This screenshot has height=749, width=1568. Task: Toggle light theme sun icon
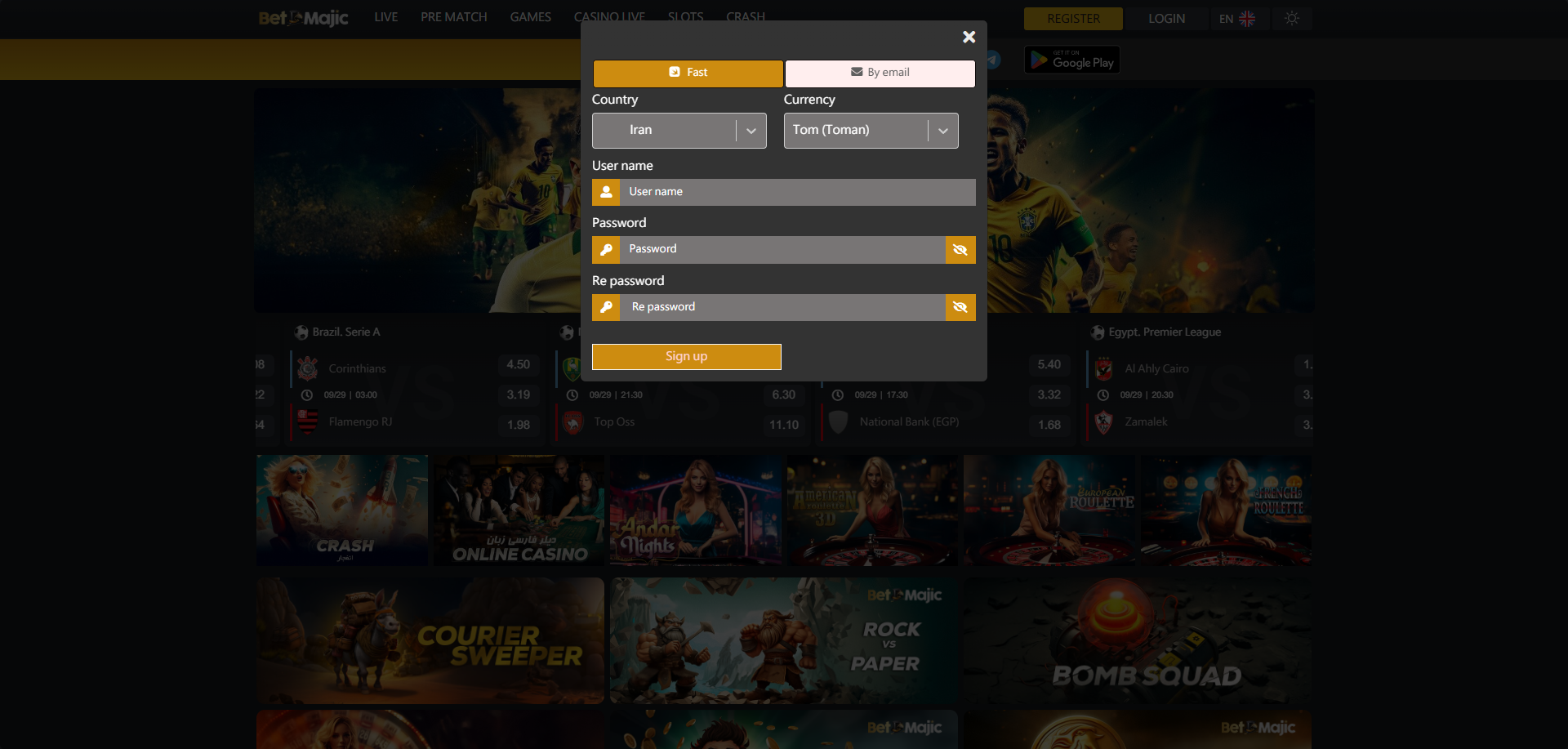tap(1291, 18)
